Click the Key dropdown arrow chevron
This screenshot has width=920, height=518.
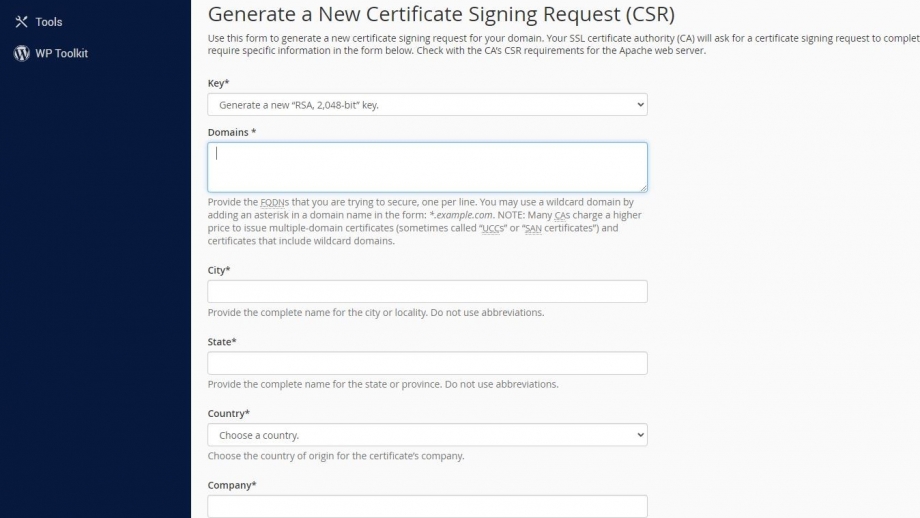640,105
